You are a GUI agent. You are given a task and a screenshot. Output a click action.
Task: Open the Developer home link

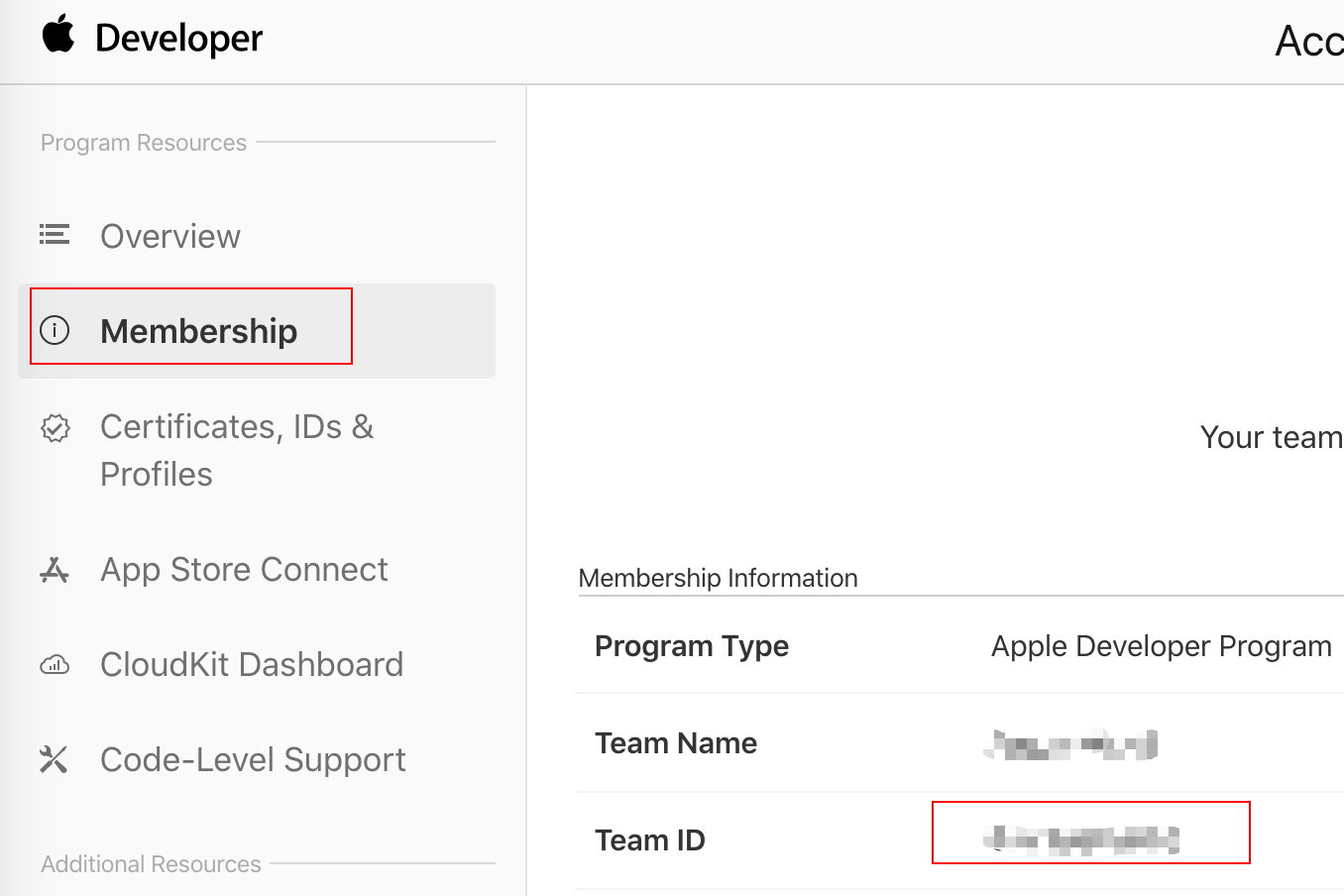coord(178,39)
